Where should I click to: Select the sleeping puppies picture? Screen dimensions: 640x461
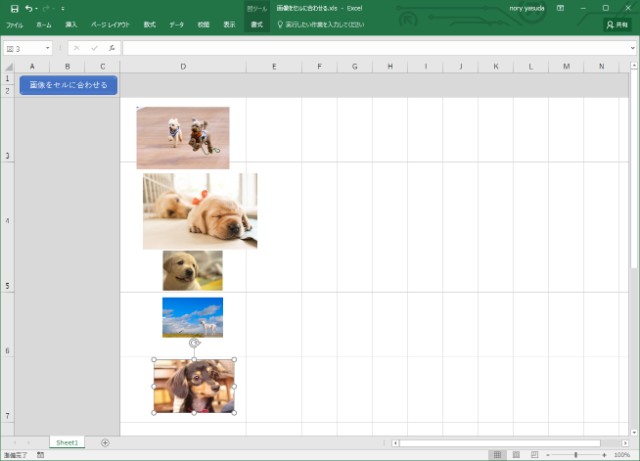(200, 210)
